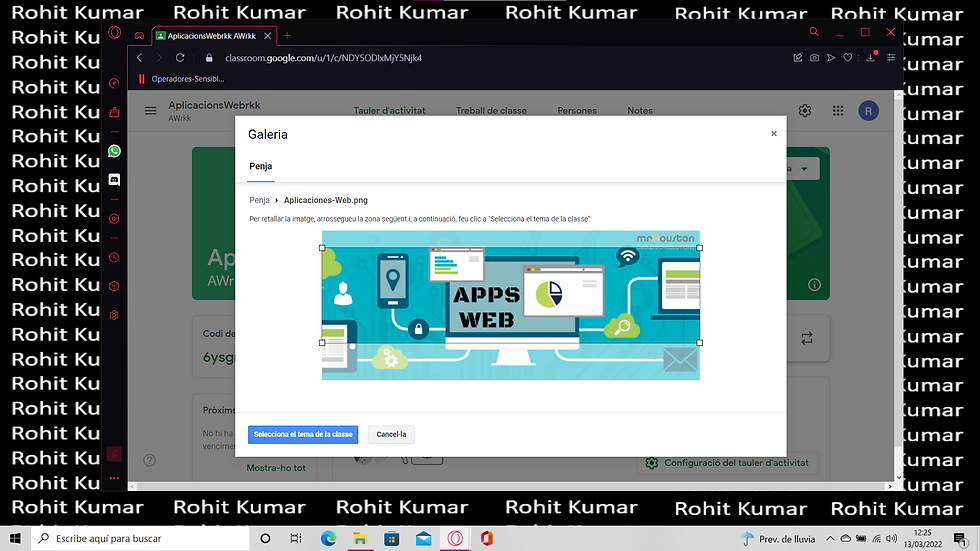Open Opera sidebar settings gear
980x551 pixels.
[x=114, y=315]
